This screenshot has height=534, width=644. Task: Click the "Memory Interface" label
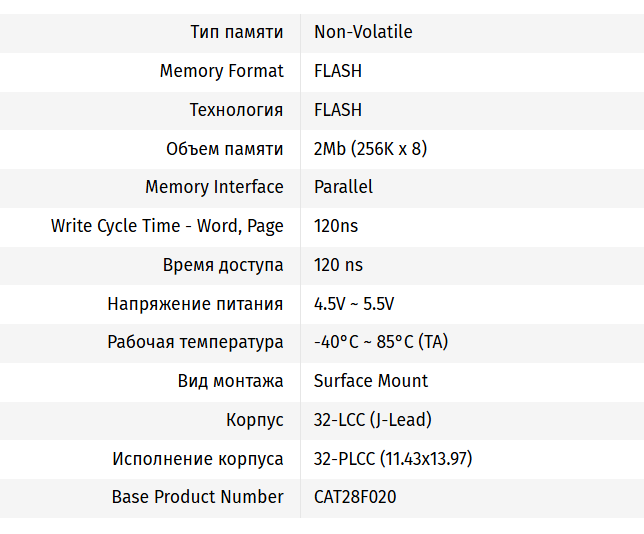pos(214,187)
